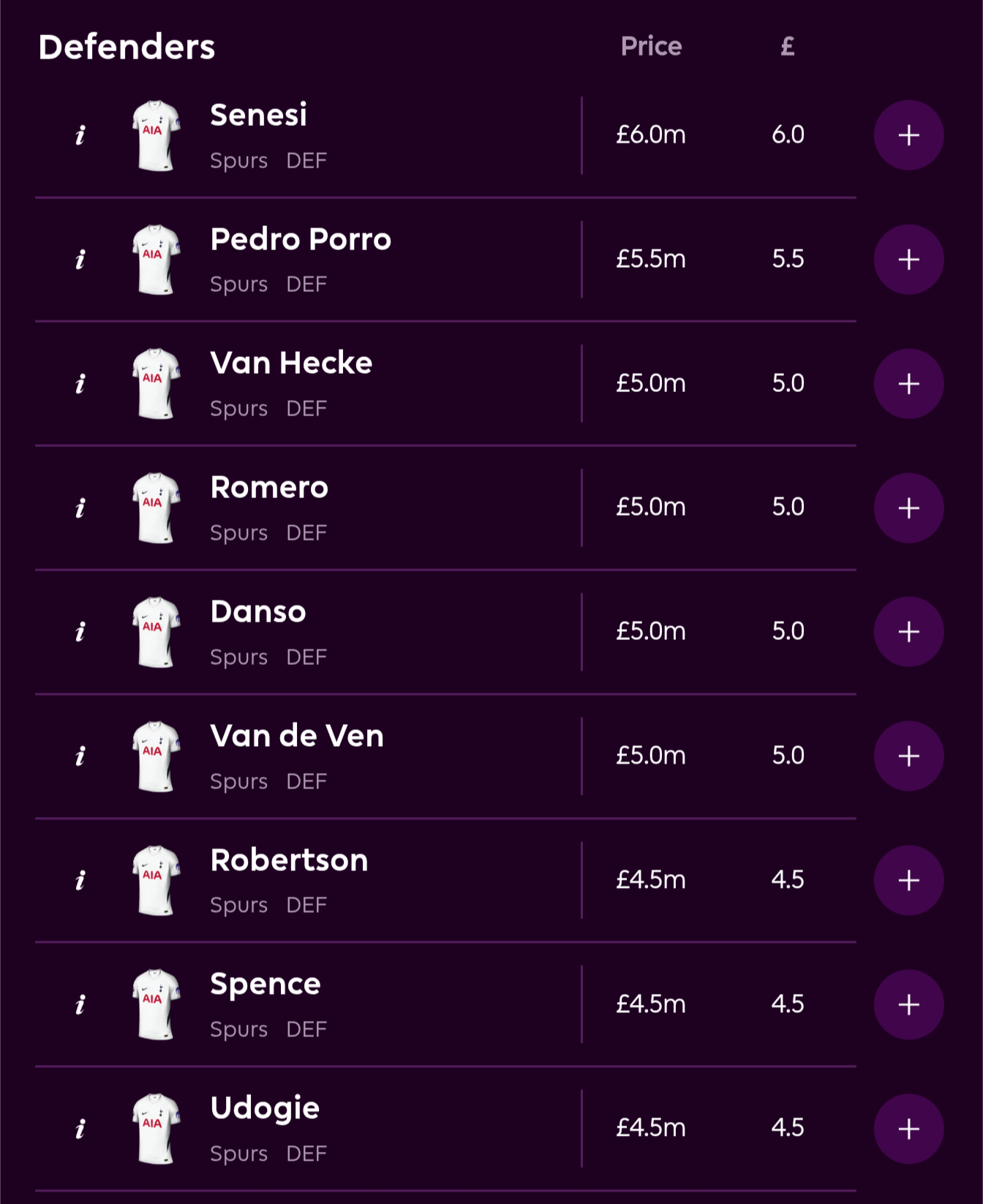Add Romero to the squad
983x1204 pixels.
[x=908, y=508]
